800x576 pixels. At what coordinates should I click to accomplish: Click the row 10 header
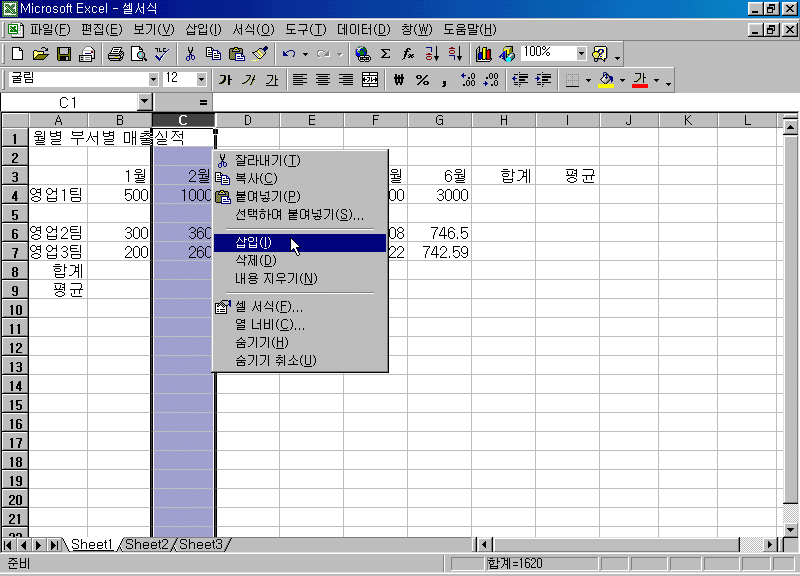coord(15,310)
